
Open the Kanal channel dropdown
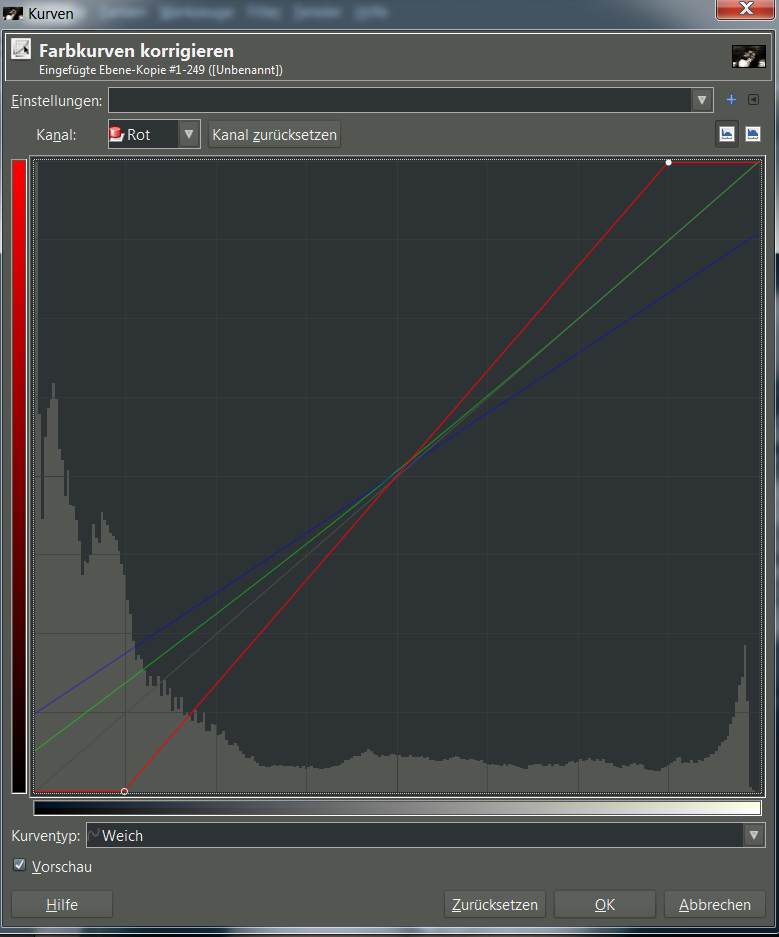[188, 134]
